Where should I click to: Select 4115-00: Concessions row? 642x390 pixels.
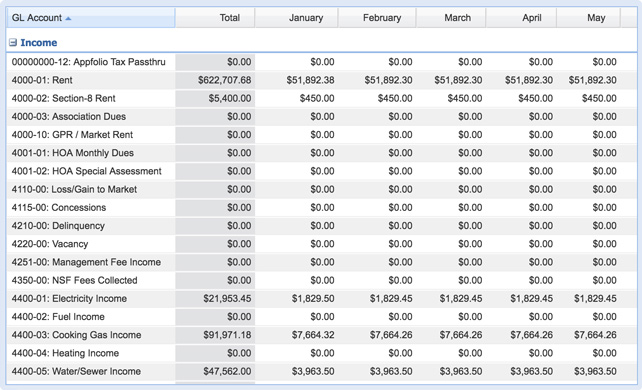321,207
